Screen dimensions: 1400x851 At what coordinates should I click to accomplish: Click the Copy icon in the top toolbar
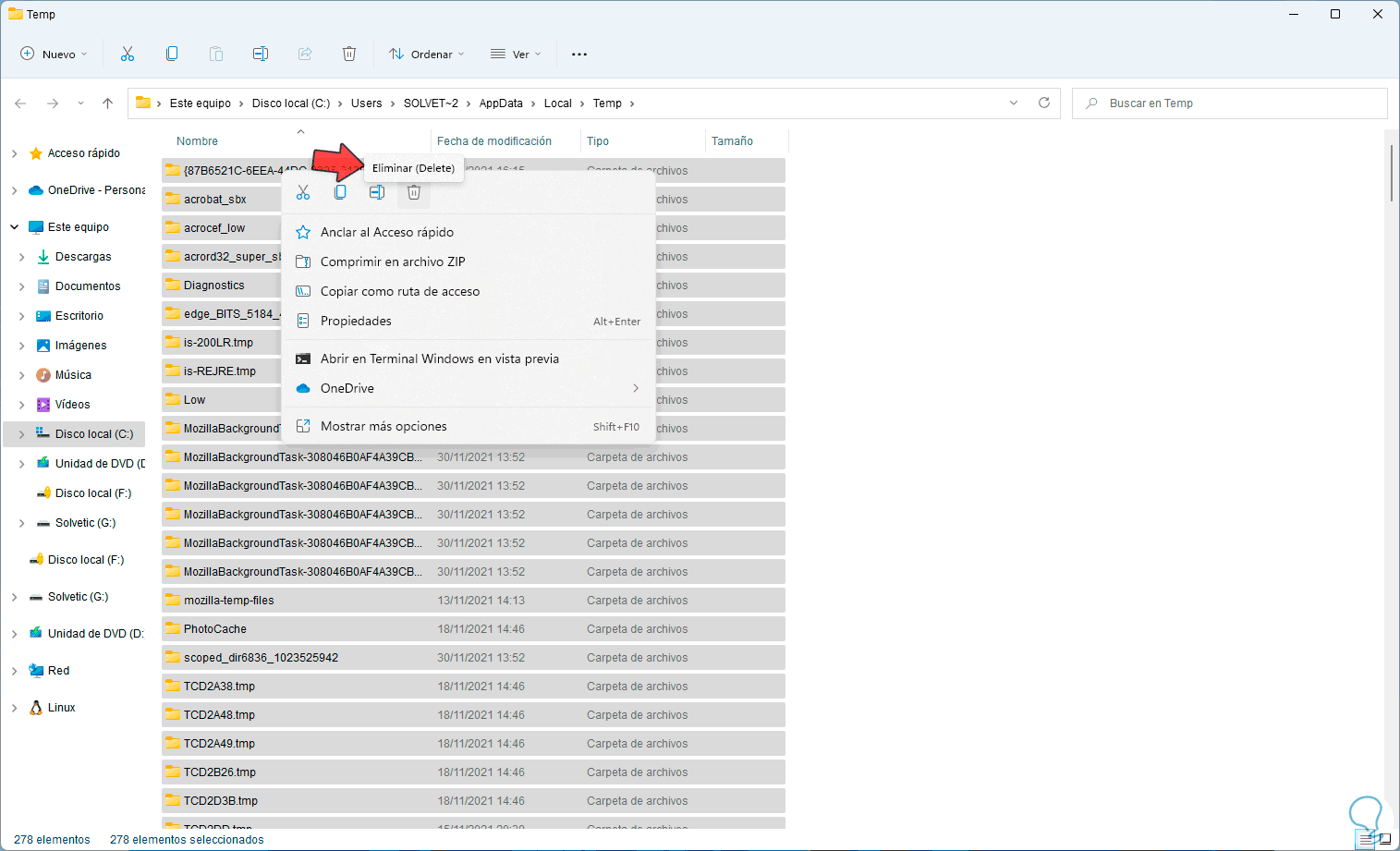[x=172, y=54]
